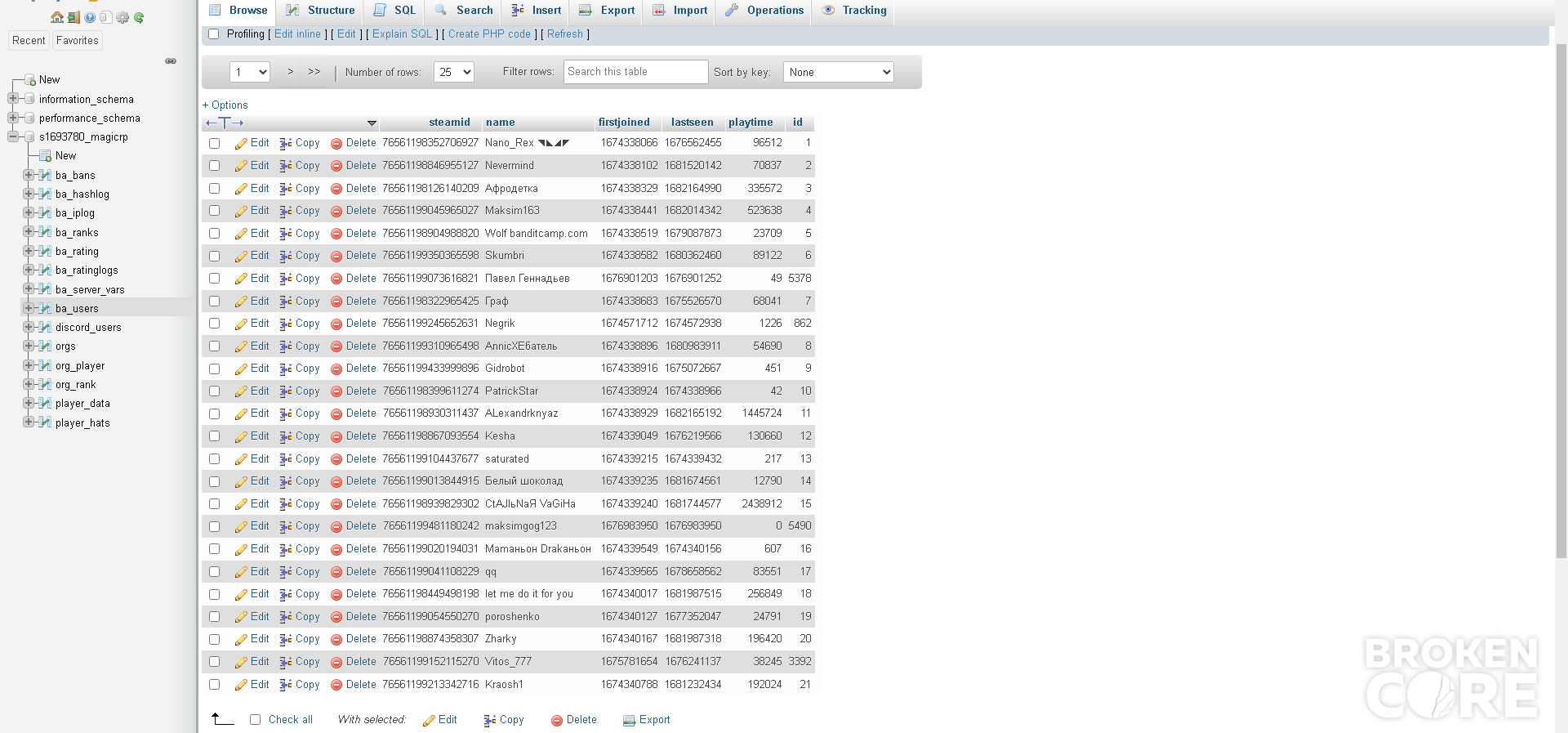Expand performance_schema database node
1568x733 pixels.
pyautogui.click(x=13, y=118)
